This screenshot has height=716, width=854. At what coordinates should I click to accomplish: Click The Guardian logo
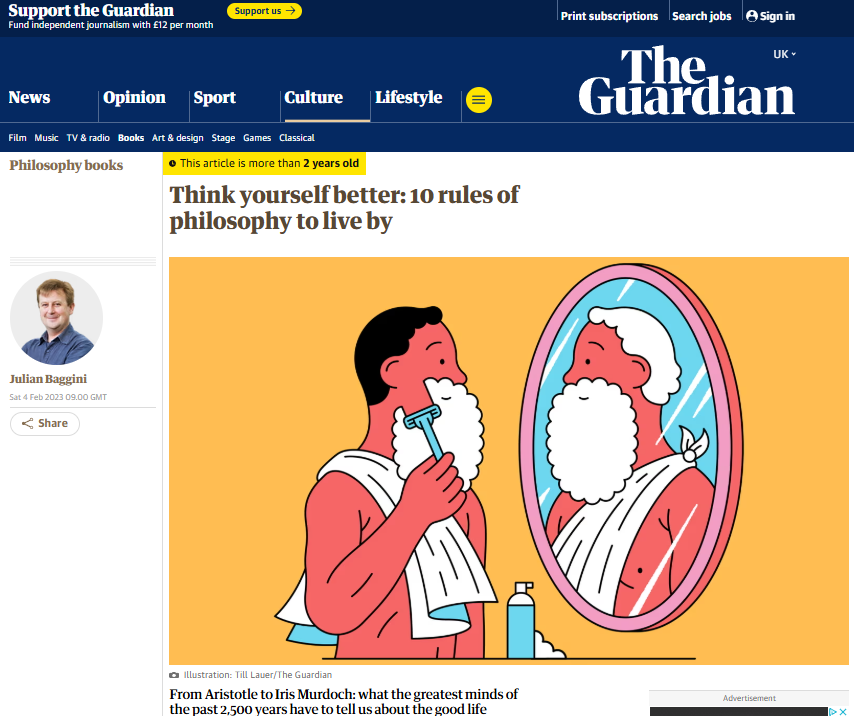(x=686, y=81)
